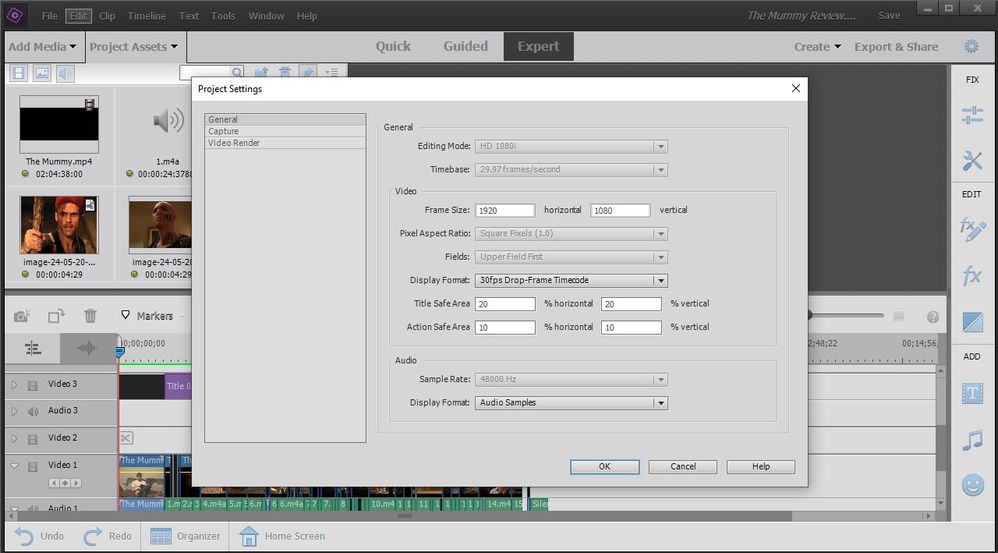Click Action Safe Area vertical field
Image resolution: width=998 pixels, height=553 pixels.
pyautogui.click(x=631, y=328)
